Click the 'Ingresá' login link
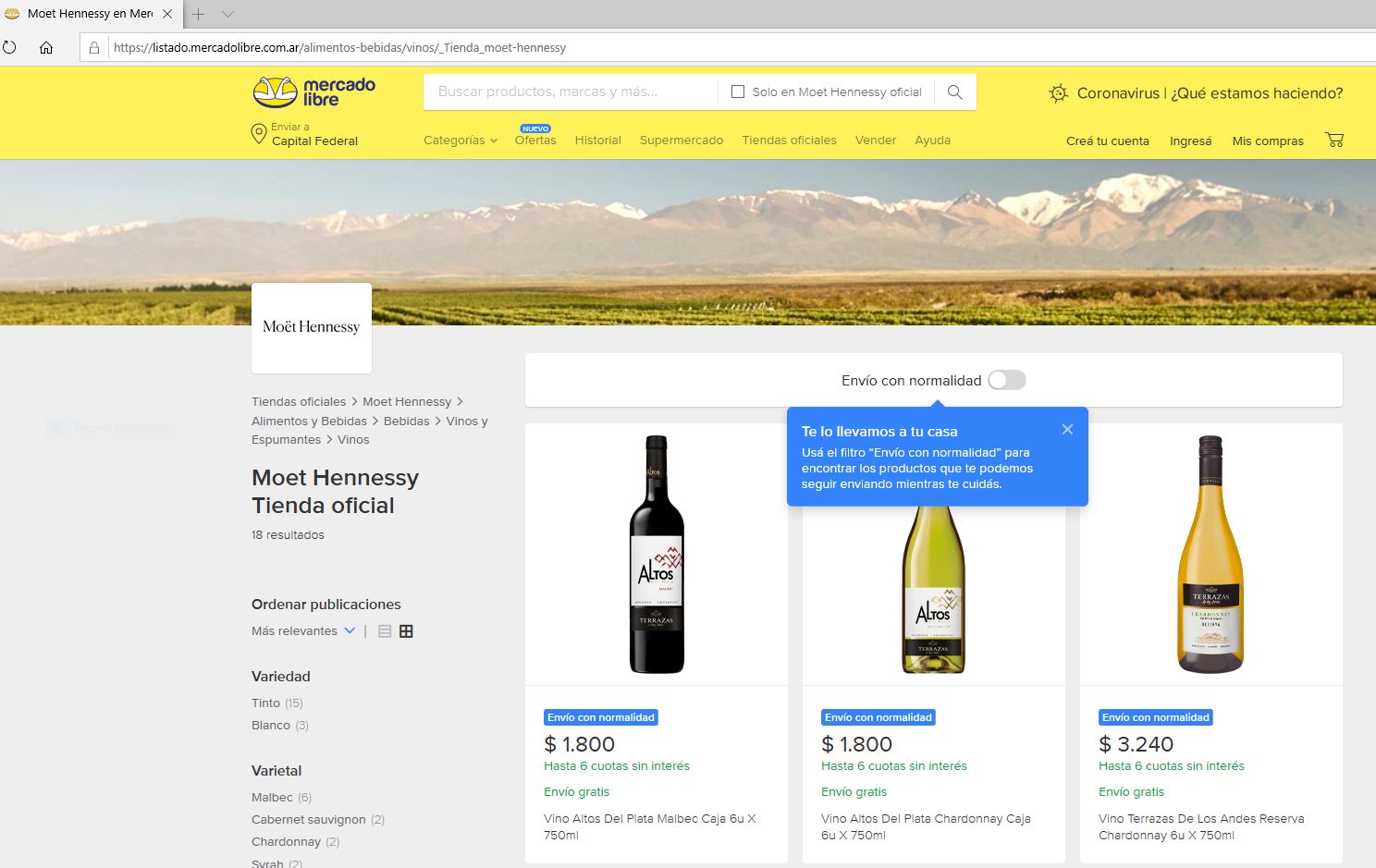The height and width of the screenshot is (868, 1376). click(1190, 141)
